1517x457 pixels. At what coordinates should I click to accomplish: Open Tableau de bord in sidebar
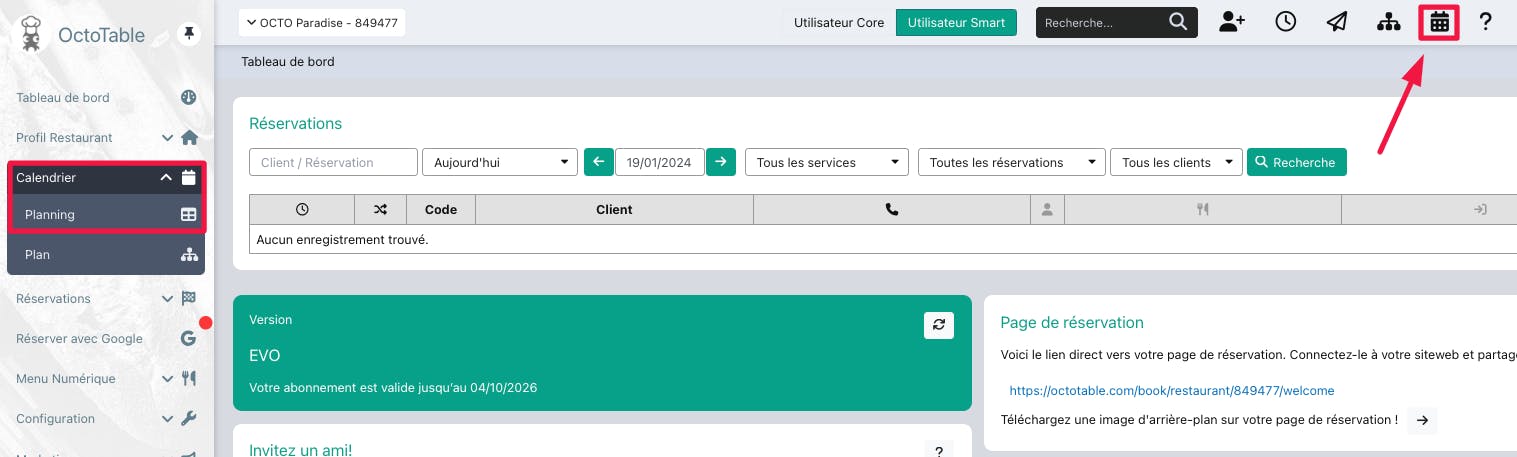63,98
